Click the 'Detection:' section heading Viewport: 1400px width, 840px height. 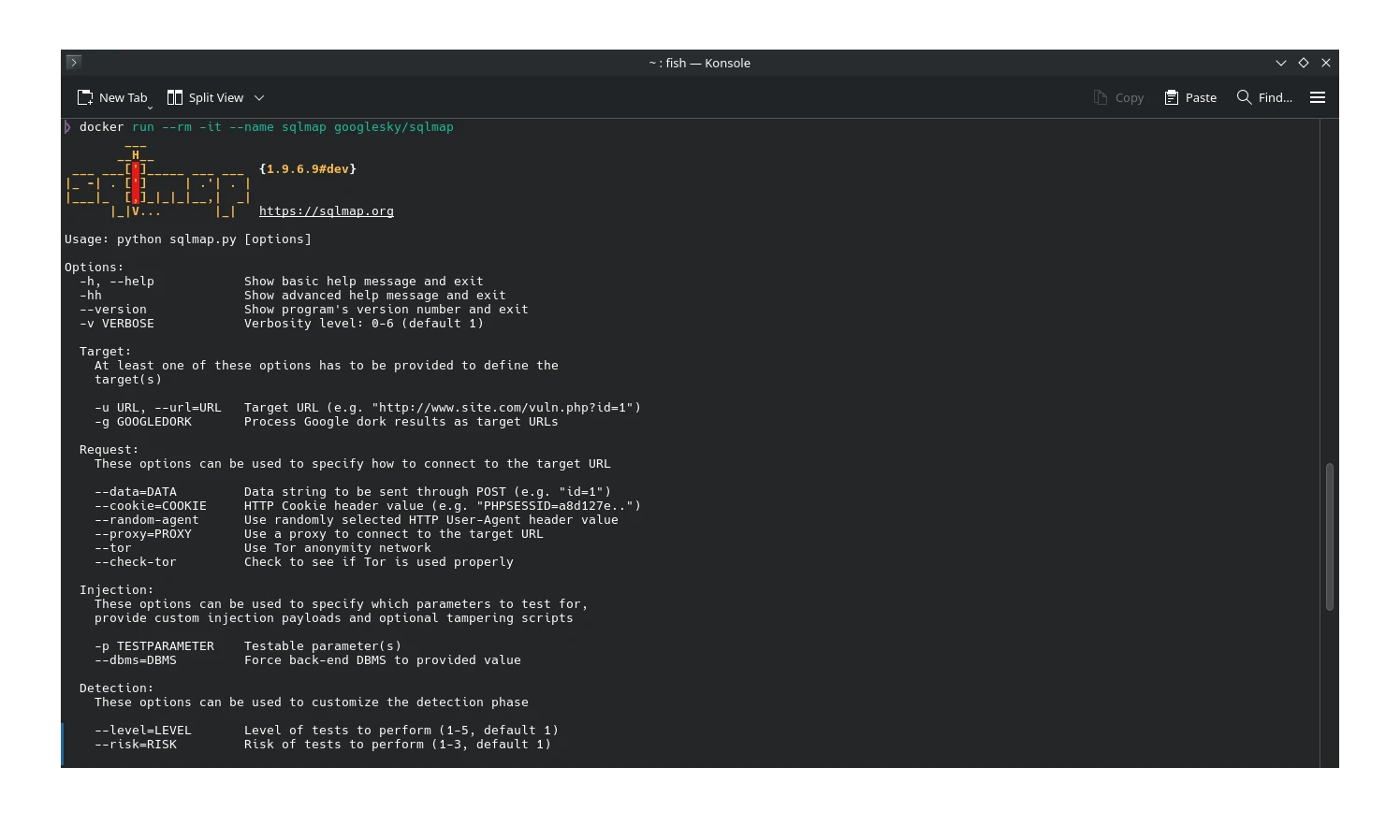pos(117,688)
